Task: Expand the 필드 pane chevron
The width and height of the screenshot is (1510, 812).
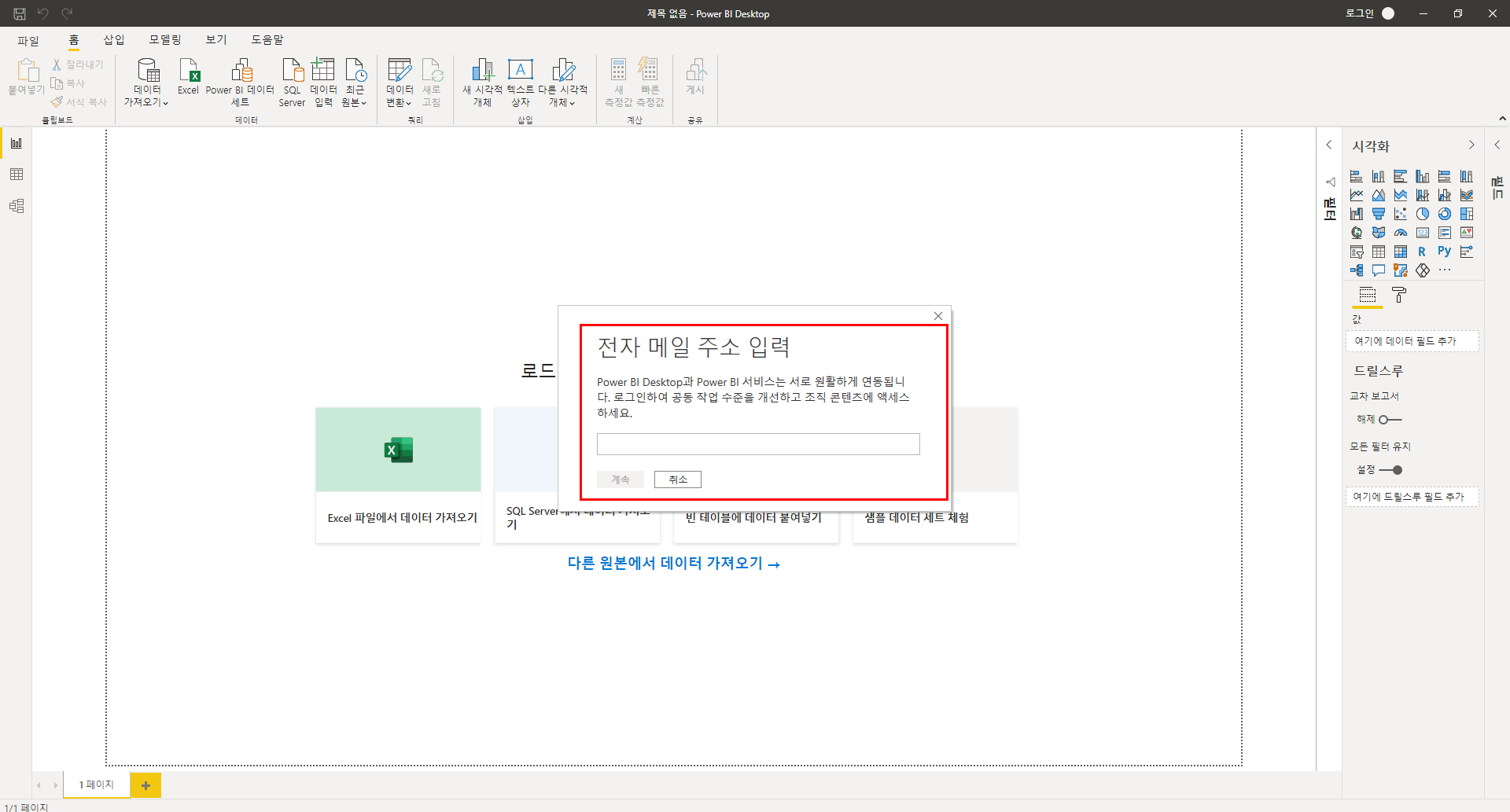Action: (x=1497, y=145)
